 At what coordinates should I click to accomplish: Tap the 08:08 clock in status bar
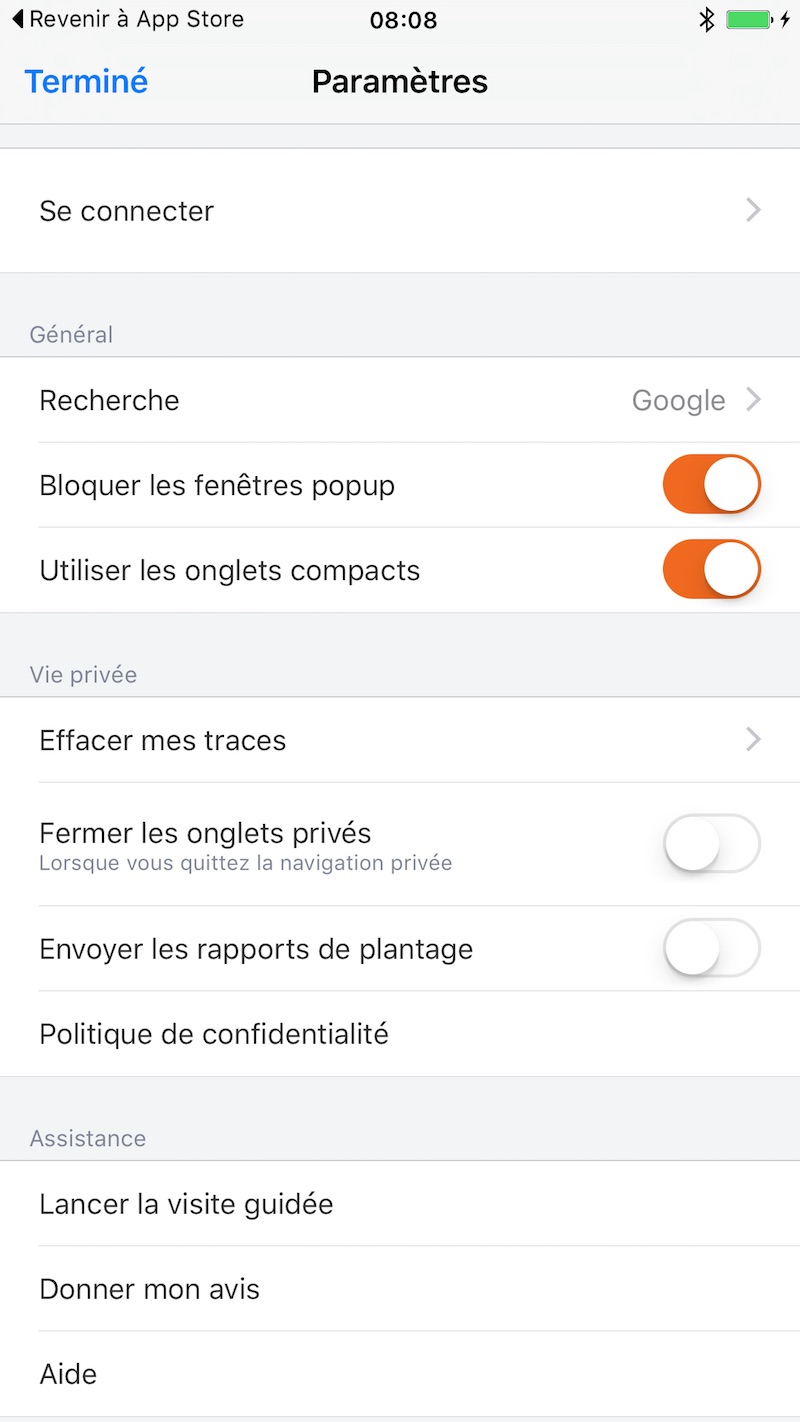[403, 19]
